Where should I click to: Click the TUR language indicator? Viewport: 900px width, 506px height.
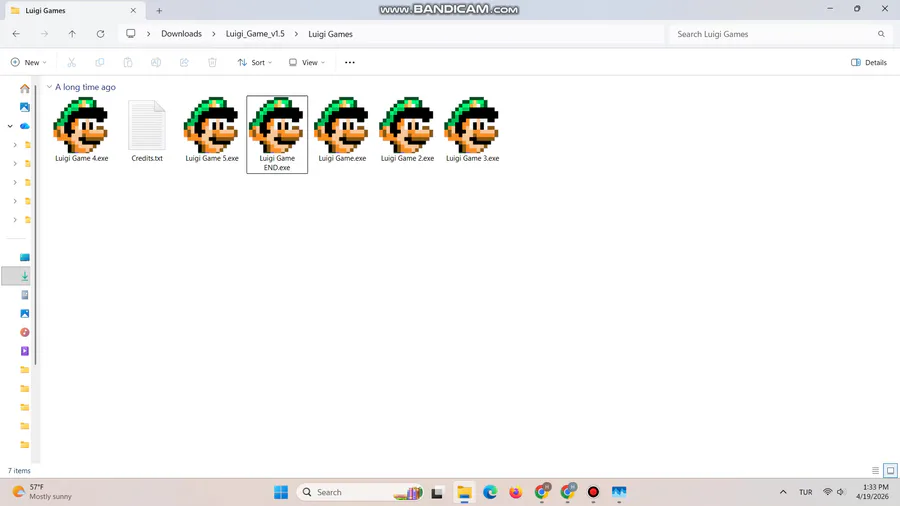coord(806,492)
